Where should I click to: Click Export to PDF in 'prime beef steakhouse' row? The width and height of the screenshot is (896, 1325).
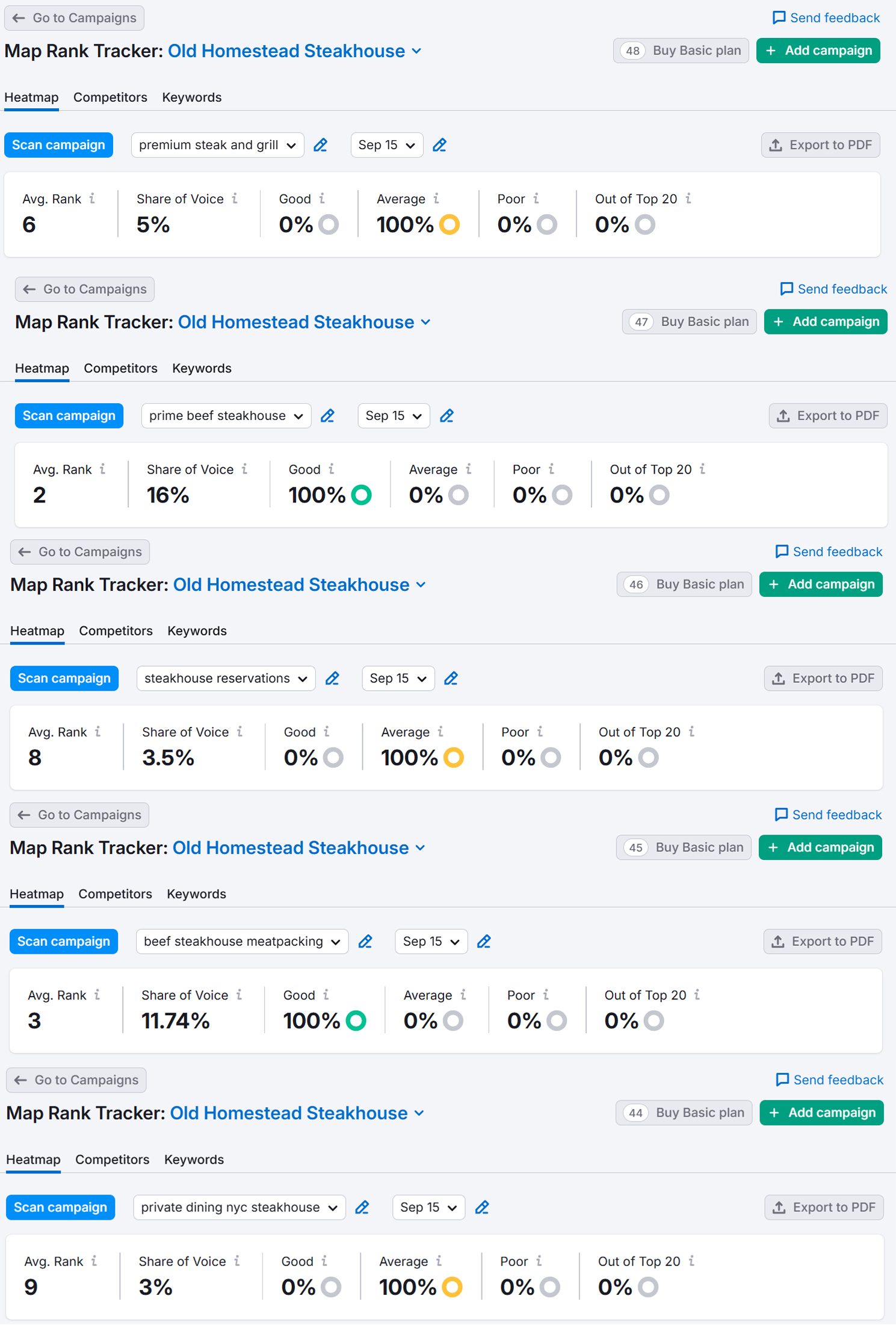click(x=827, y=416)
